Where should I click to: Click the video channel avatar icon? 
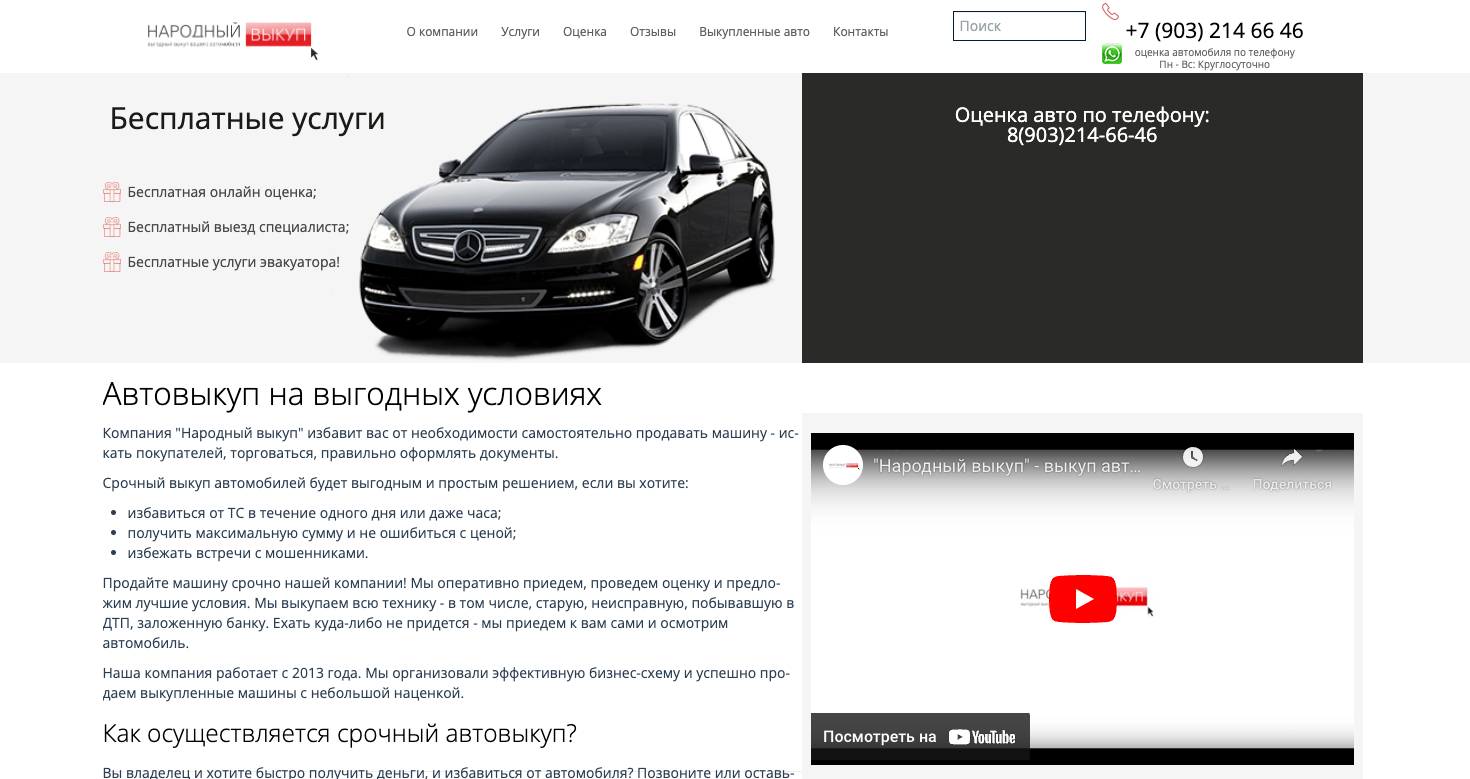pos(843,465)
